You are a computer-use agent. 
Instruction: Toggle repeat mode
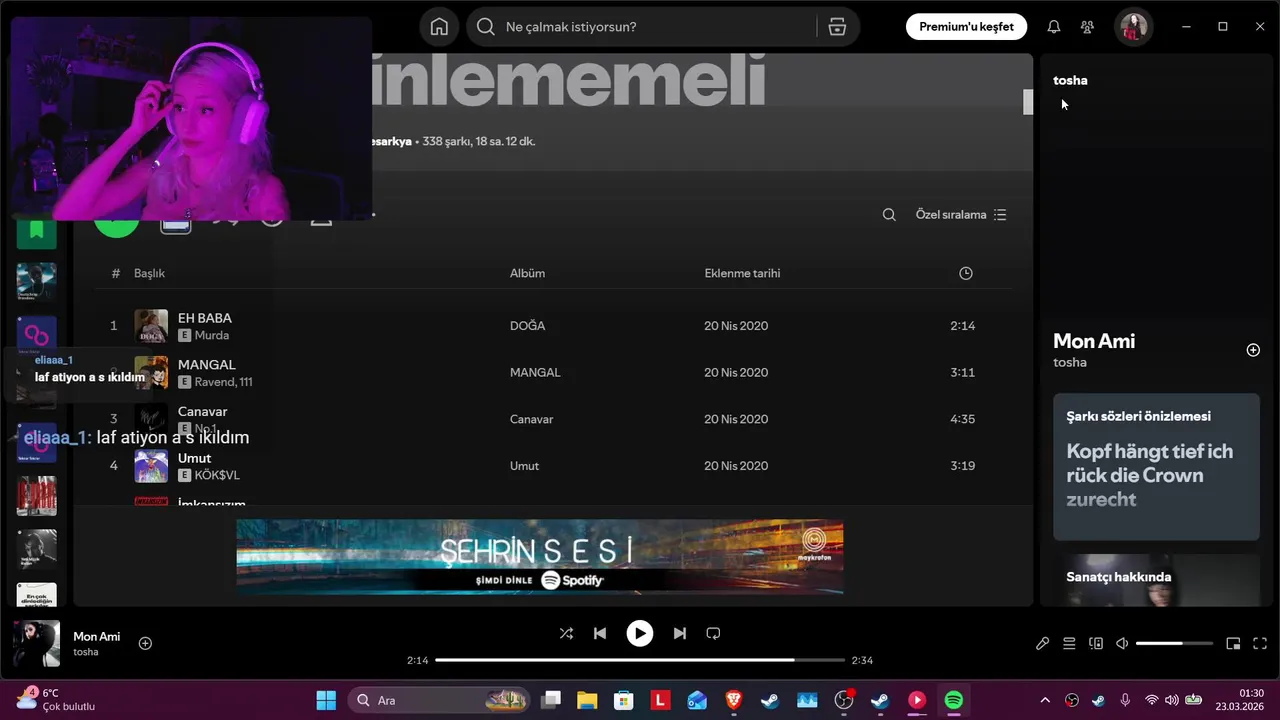(x=713, y=633)
